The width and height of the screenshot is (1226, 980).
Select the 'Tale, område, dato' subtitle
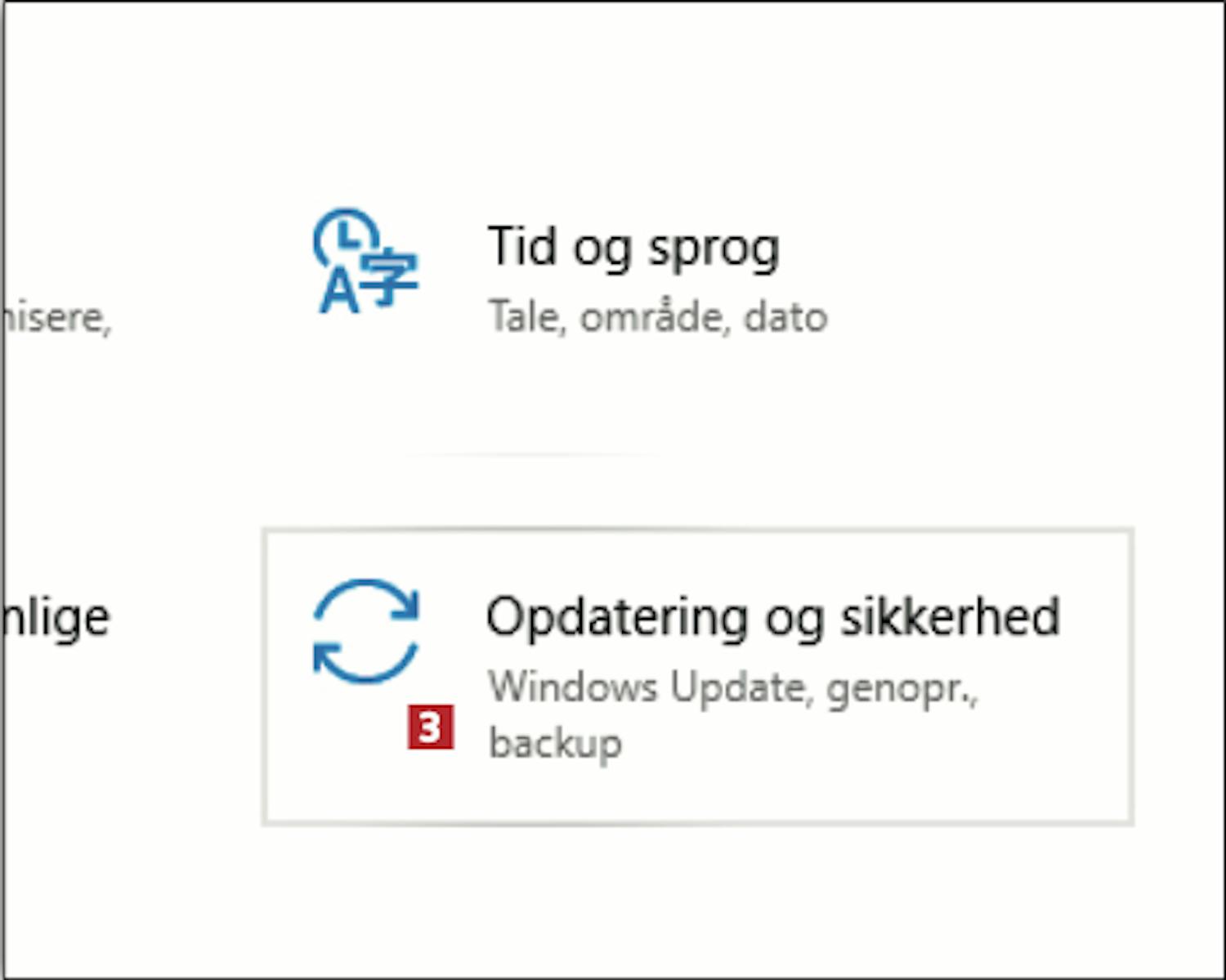point(657,317)
